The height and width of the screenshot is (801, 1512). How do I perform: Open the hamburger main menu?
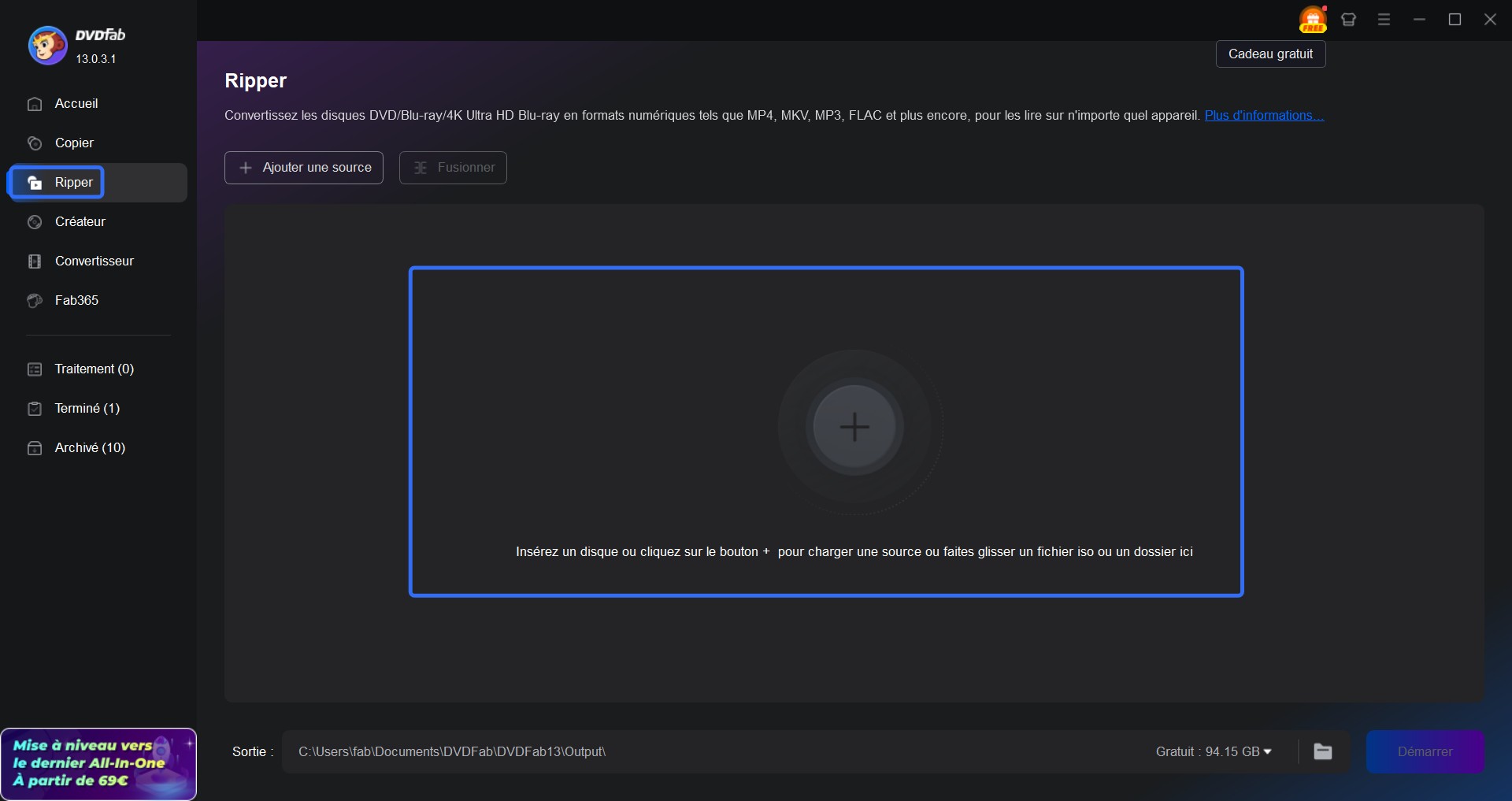click(1384, 20)
